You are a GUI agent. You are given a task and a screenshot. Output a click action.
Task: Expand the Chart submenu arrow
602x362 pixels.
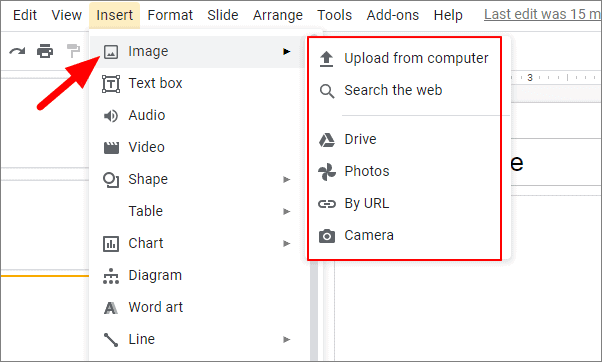tap(286, 243)
